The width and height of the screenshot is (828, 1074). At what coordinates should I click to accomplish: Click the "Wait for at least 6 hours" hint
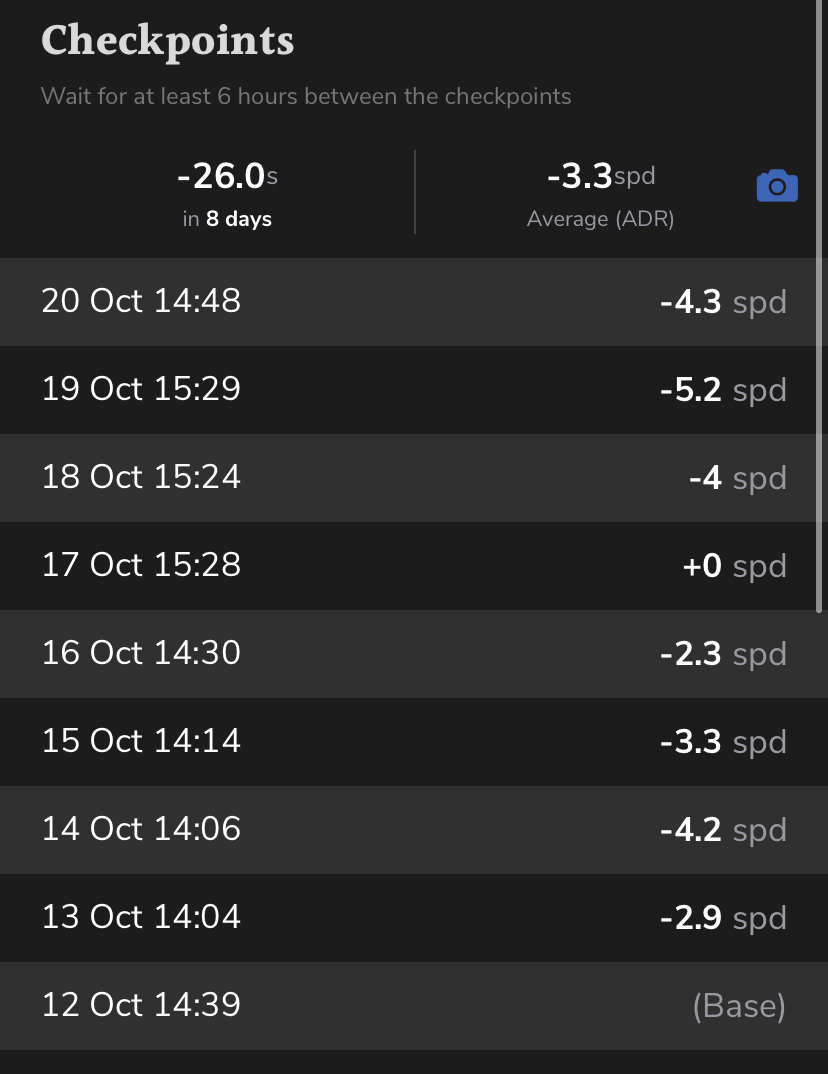point(306,97)
